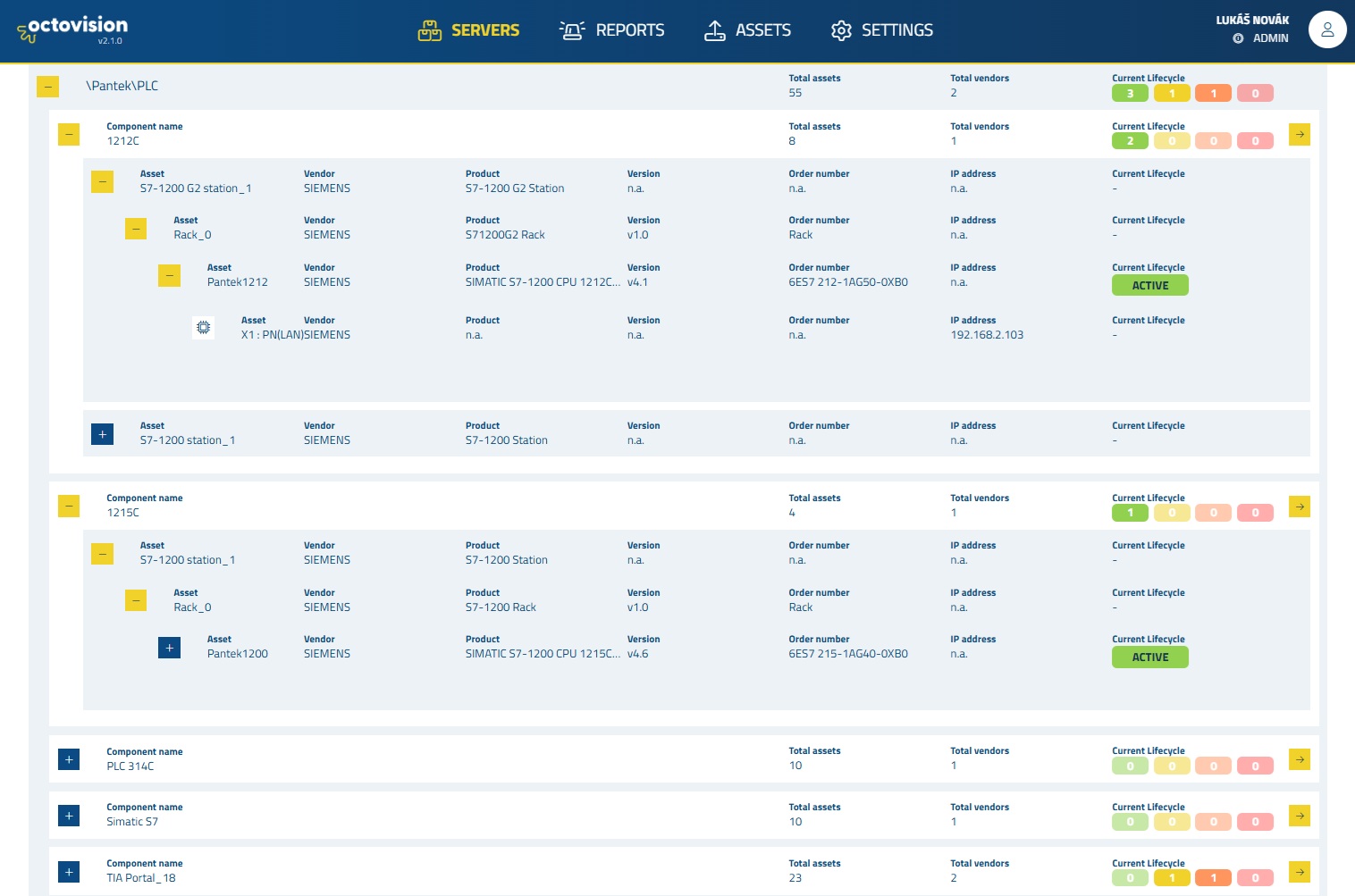Open details arrow for component 1212C
The image size is (1355, 896).
pos(1300,134)
